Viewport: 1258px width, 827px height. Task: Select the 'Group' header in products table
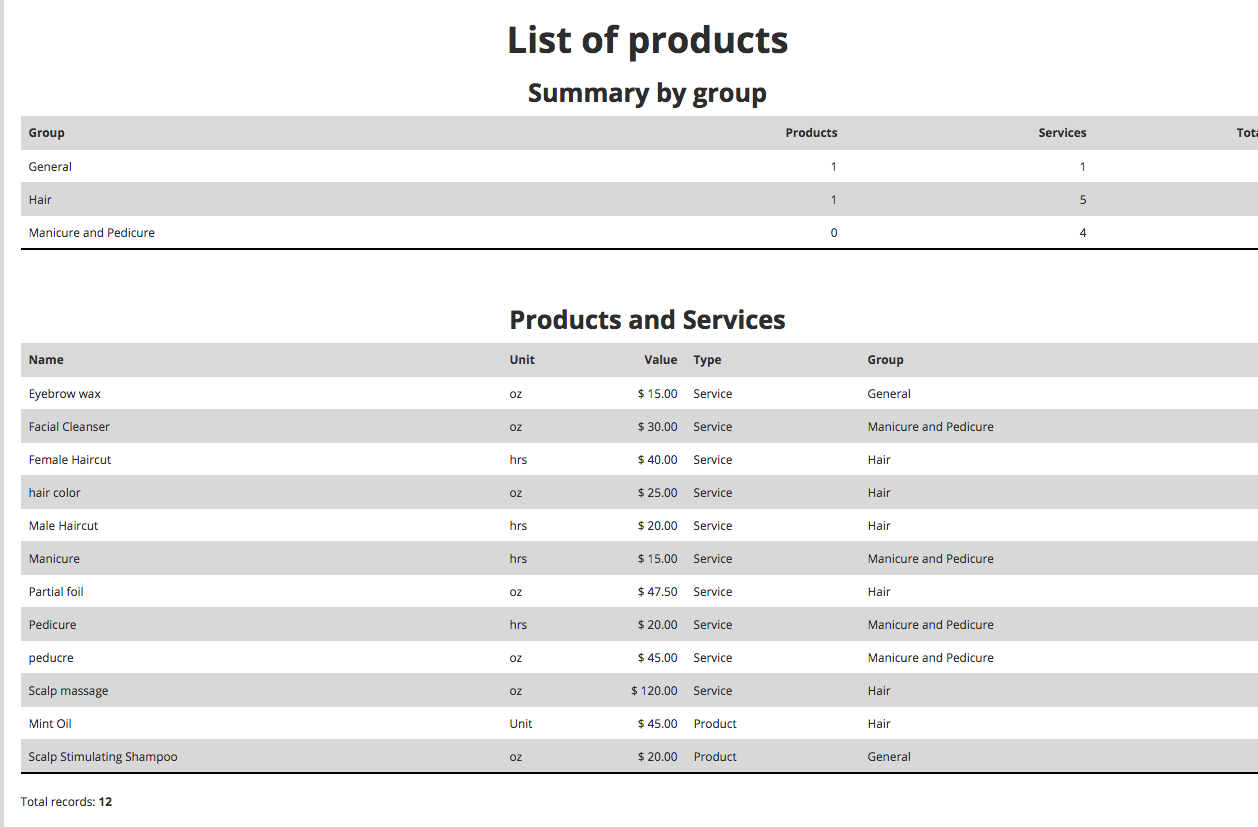pos(885,360)
